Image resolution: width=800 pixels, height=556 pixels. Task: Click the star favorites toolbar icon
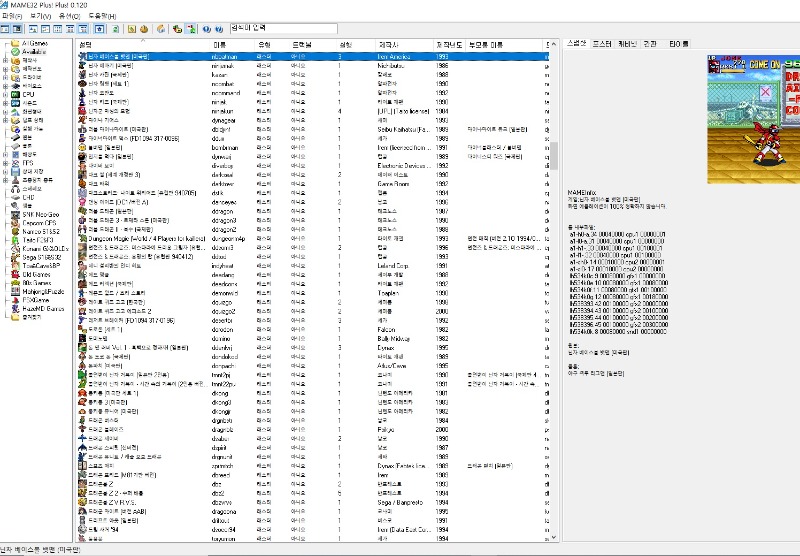pyautogui.click(x=99, y=29)
